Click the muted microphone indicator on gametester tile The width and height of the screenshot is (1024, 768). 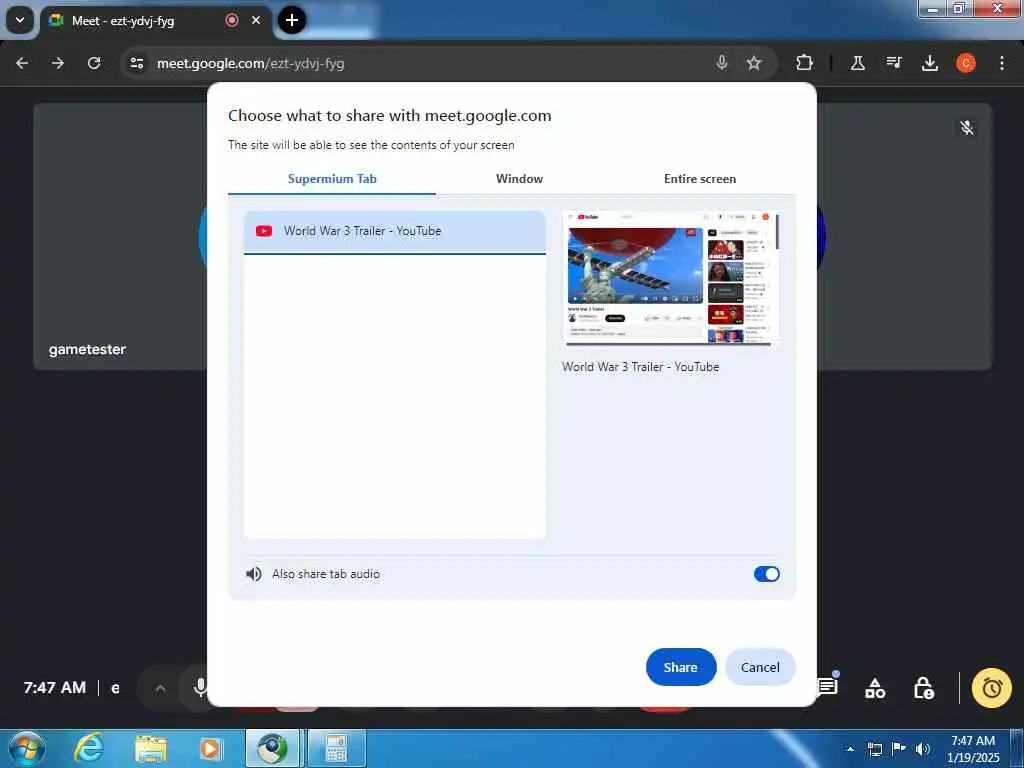pos(967,127)
